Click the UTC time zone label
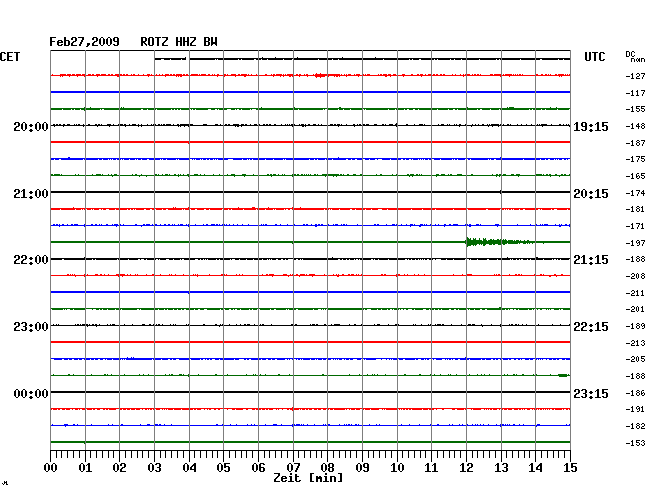Screen dimensions: 650x494 click(594, 57)
